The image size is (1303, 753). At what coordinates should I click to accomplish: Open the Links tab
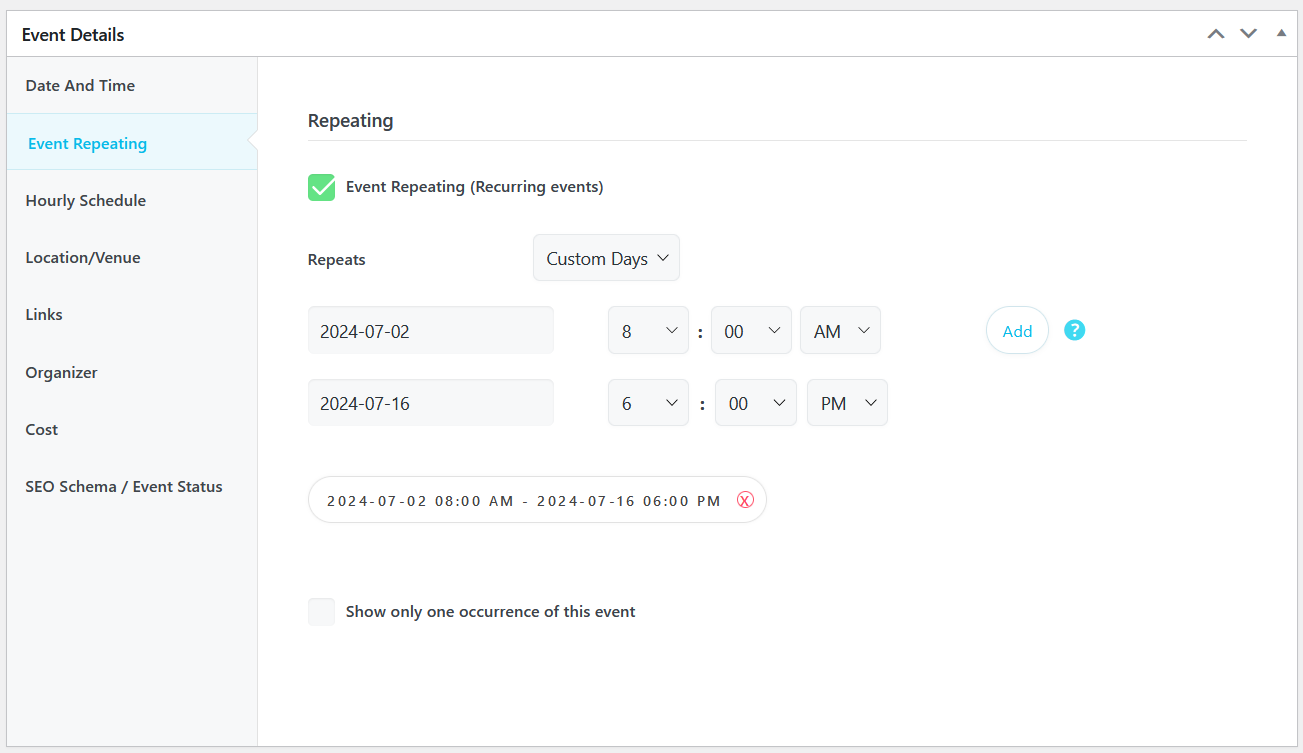132,314
